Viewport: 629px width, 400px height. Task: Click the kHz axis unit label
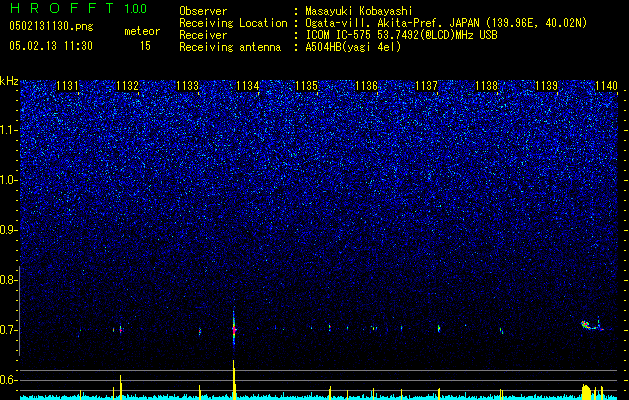[x=9, y=81]
